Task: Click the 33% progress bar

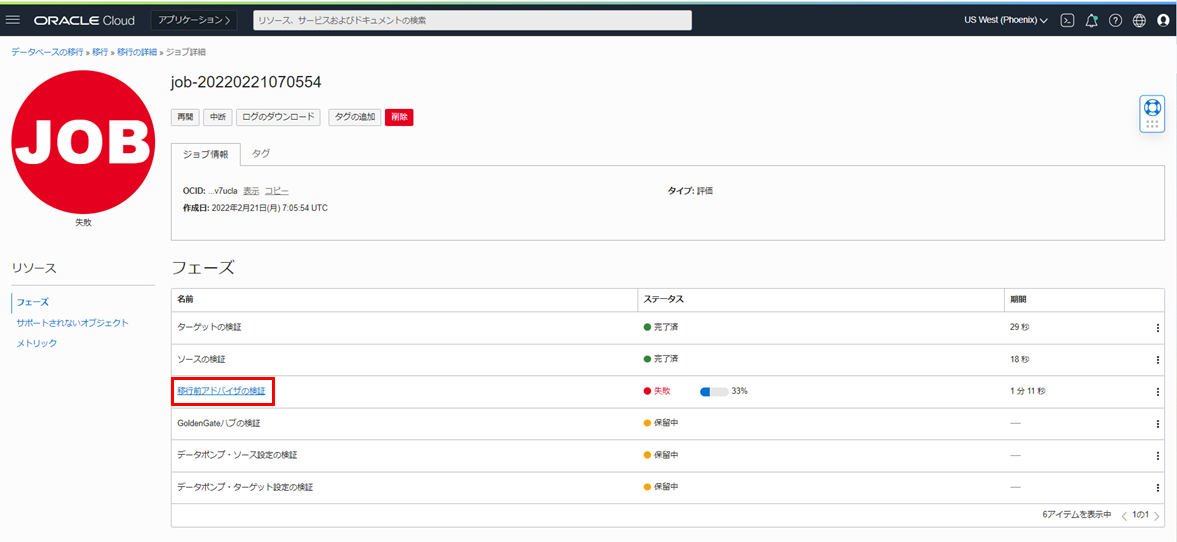Action: [x=713, y=391]
